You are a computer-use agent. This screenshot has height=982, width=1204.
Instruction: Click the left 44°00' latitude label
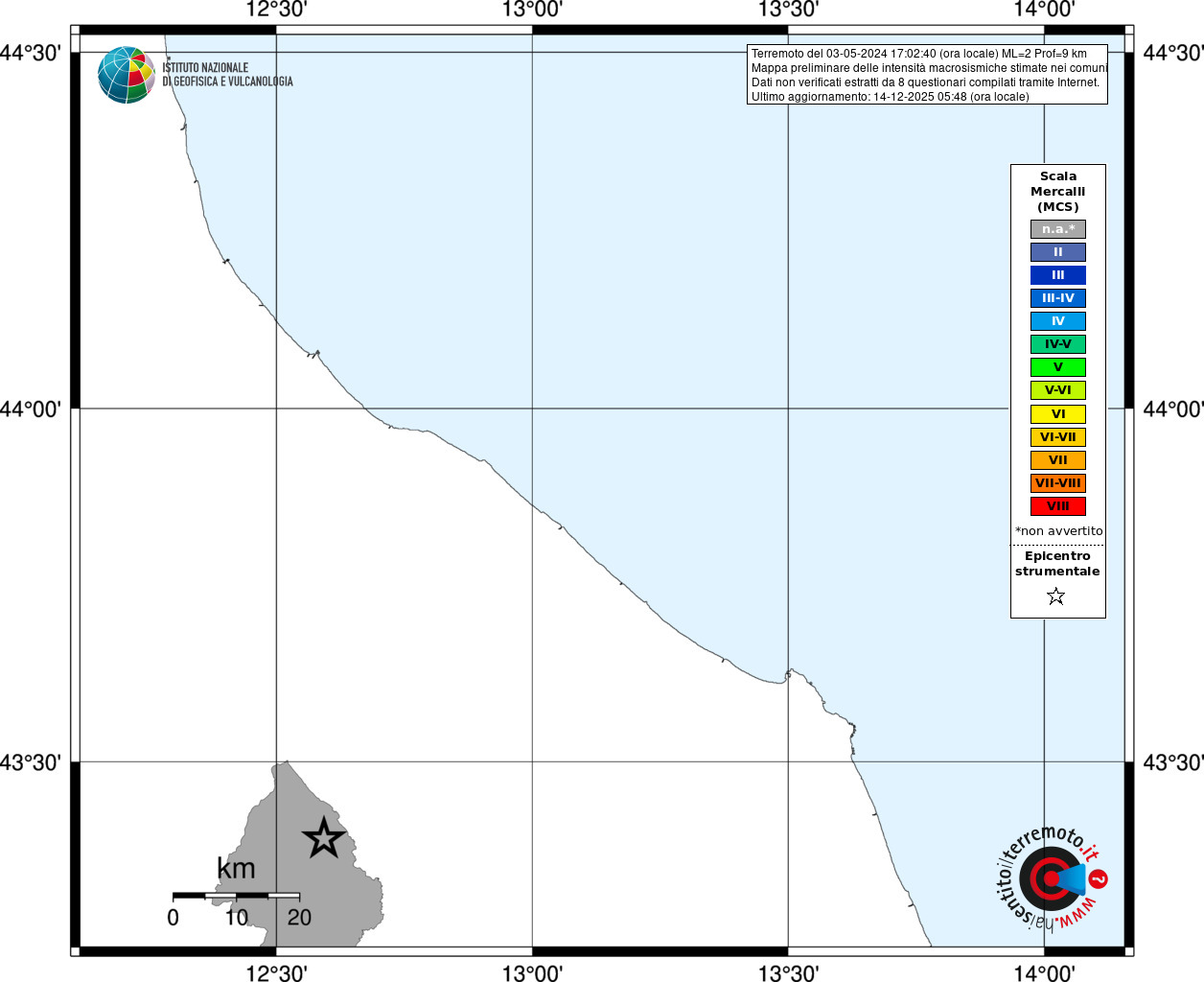click(31, 409)
